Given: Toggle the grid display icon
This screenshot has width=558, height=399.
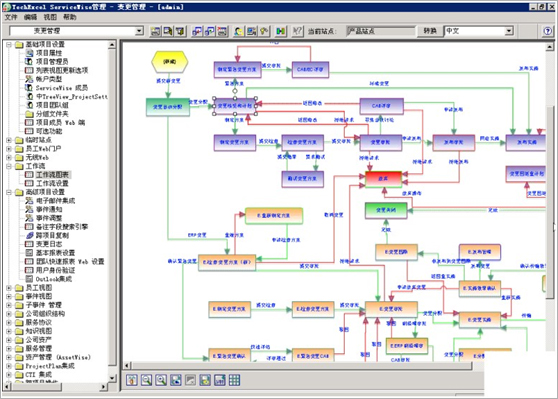Looking at the screenshot, I should click(234, 380).
